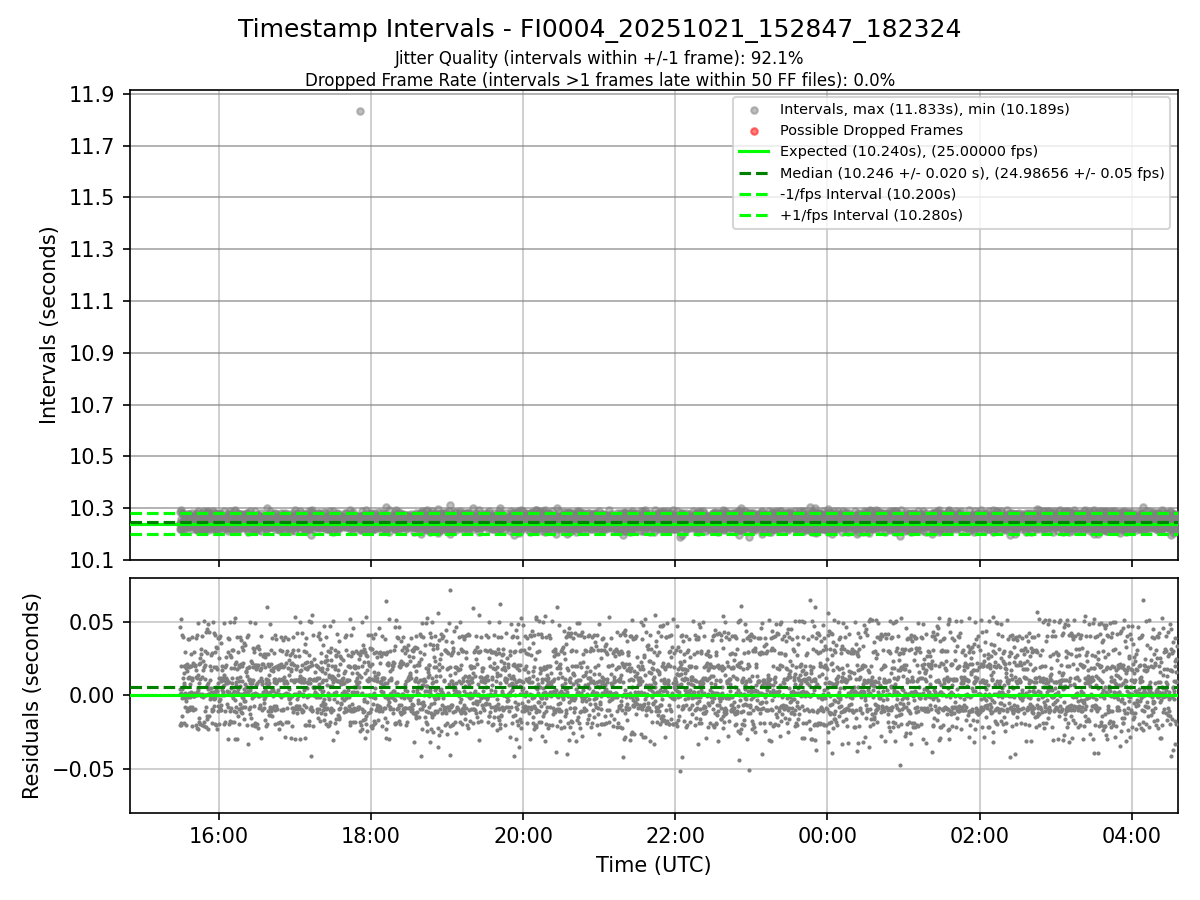Click legend entry Intervals, max (11.833s)
The height and width of the screenshot is (900, 1200).
click(x=925, y=109)
